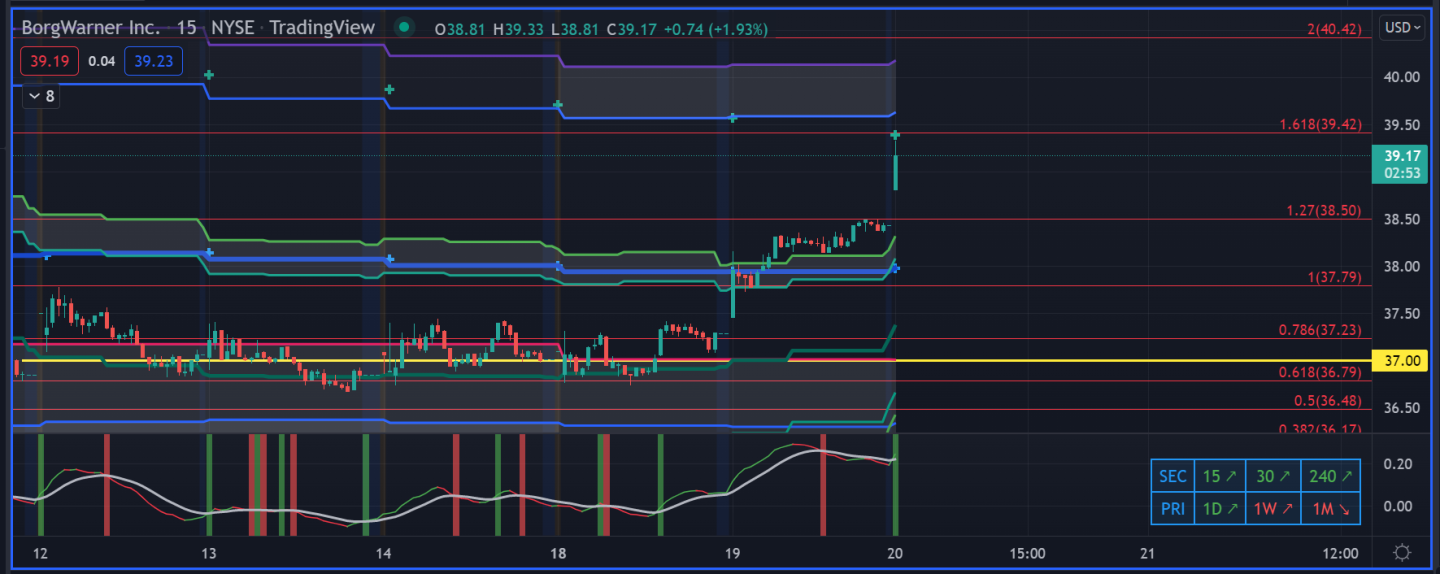The height and width of the screenshot is (574, 1440).
Task: Click the red sell price 39.19 button
Action: 49,61
